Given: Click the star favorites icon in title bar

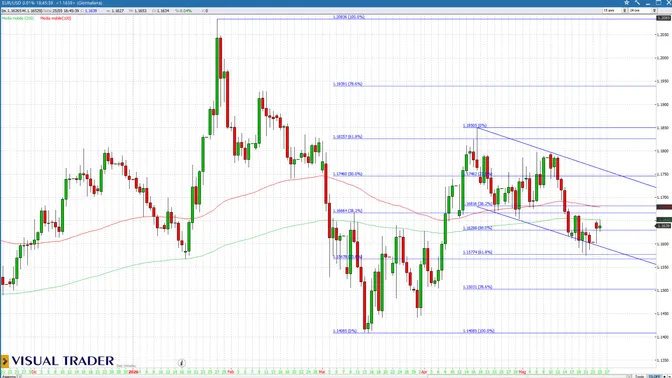Looking at the screenshot, I should [627, 3].
